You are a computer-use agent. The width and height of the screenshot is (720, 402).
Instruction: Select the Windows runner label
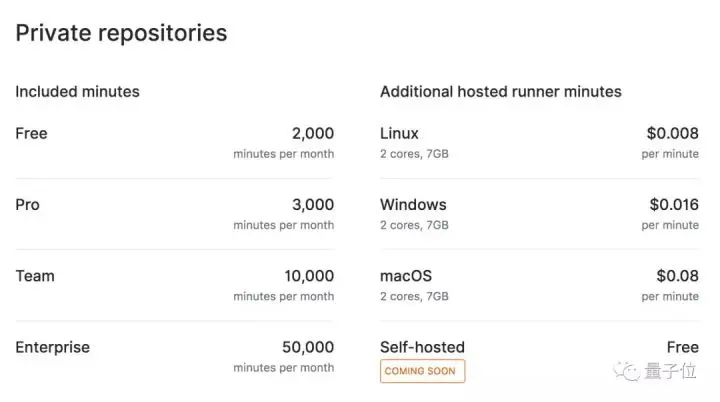coord(413,204)
